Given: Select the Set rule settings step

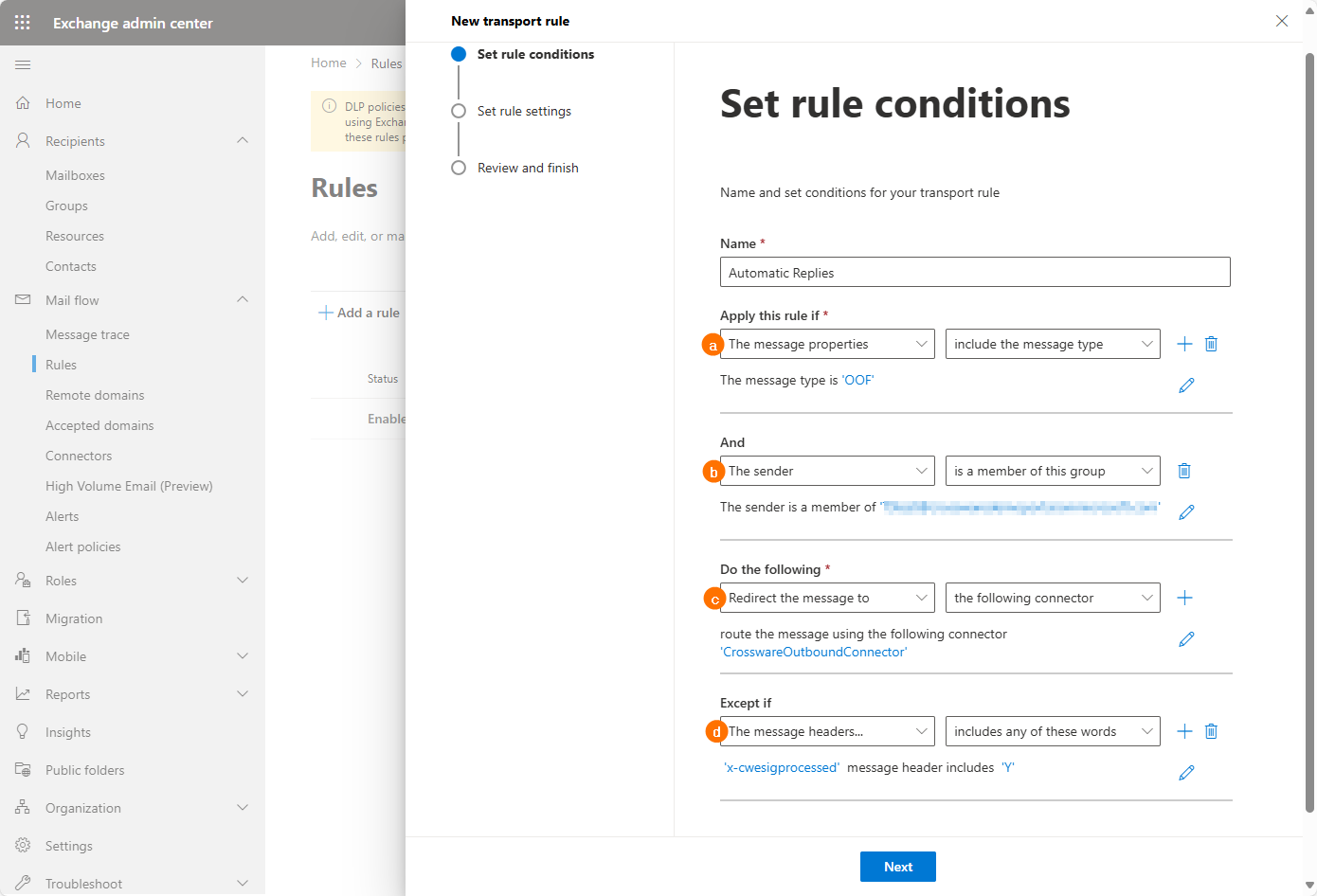Looking at the screenshot, I should point(524,111).
